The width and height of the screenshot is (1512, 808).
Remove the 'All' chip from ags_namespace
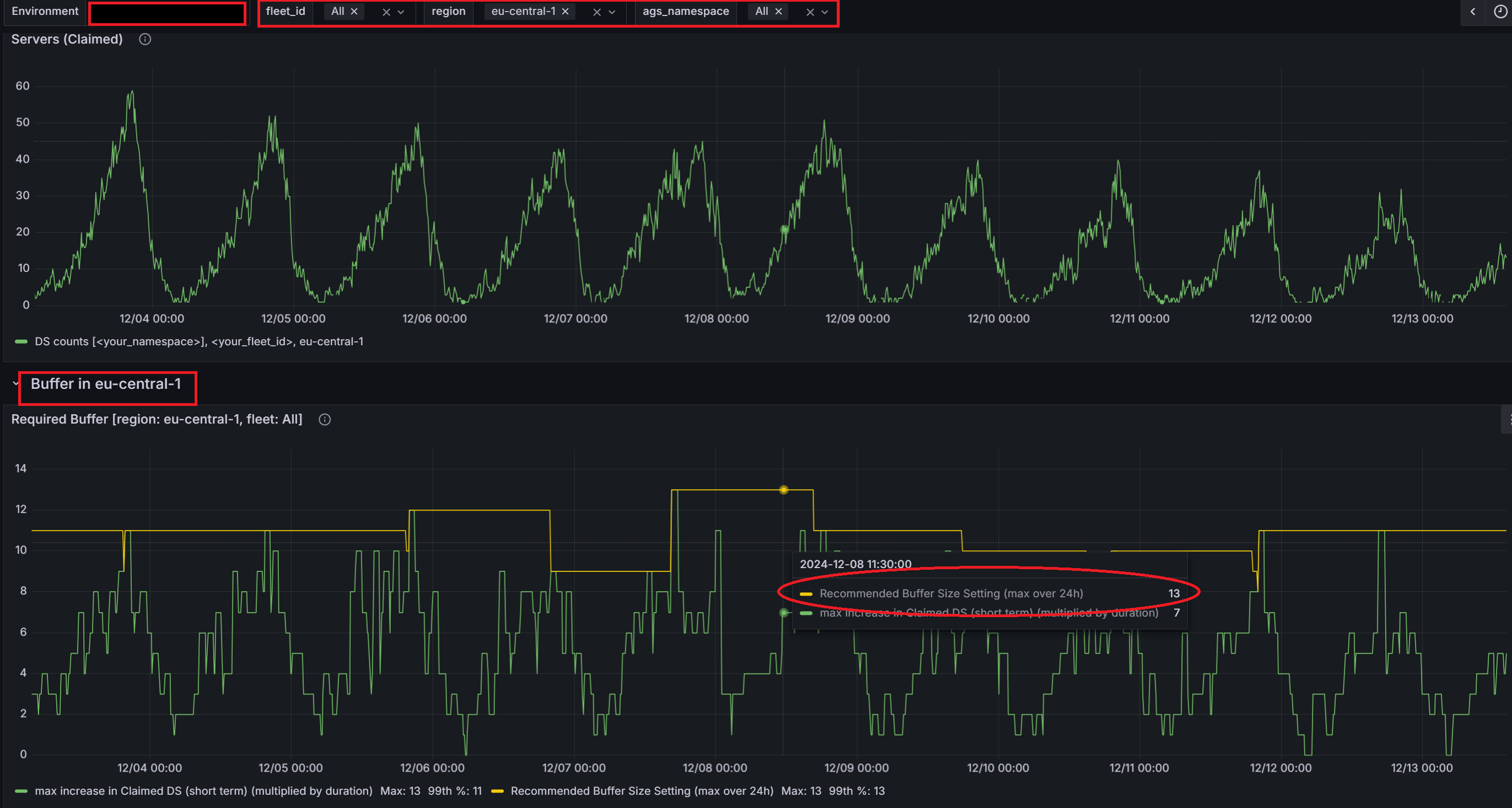pyautogui.click(x=778, y=12)
